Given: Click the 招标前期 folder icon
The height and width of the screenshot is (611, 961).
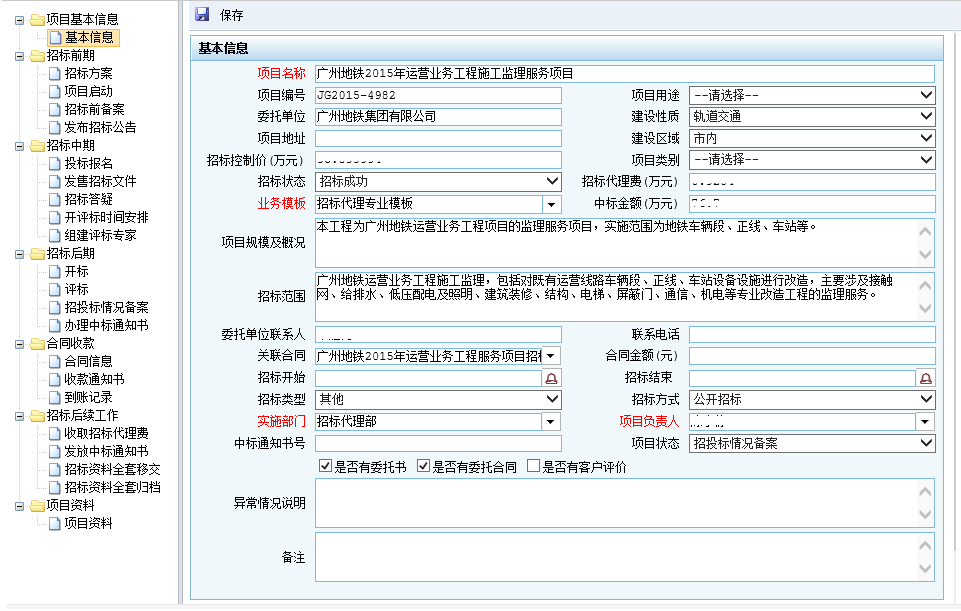Looking at the screenshot, I should coord(37,56).
